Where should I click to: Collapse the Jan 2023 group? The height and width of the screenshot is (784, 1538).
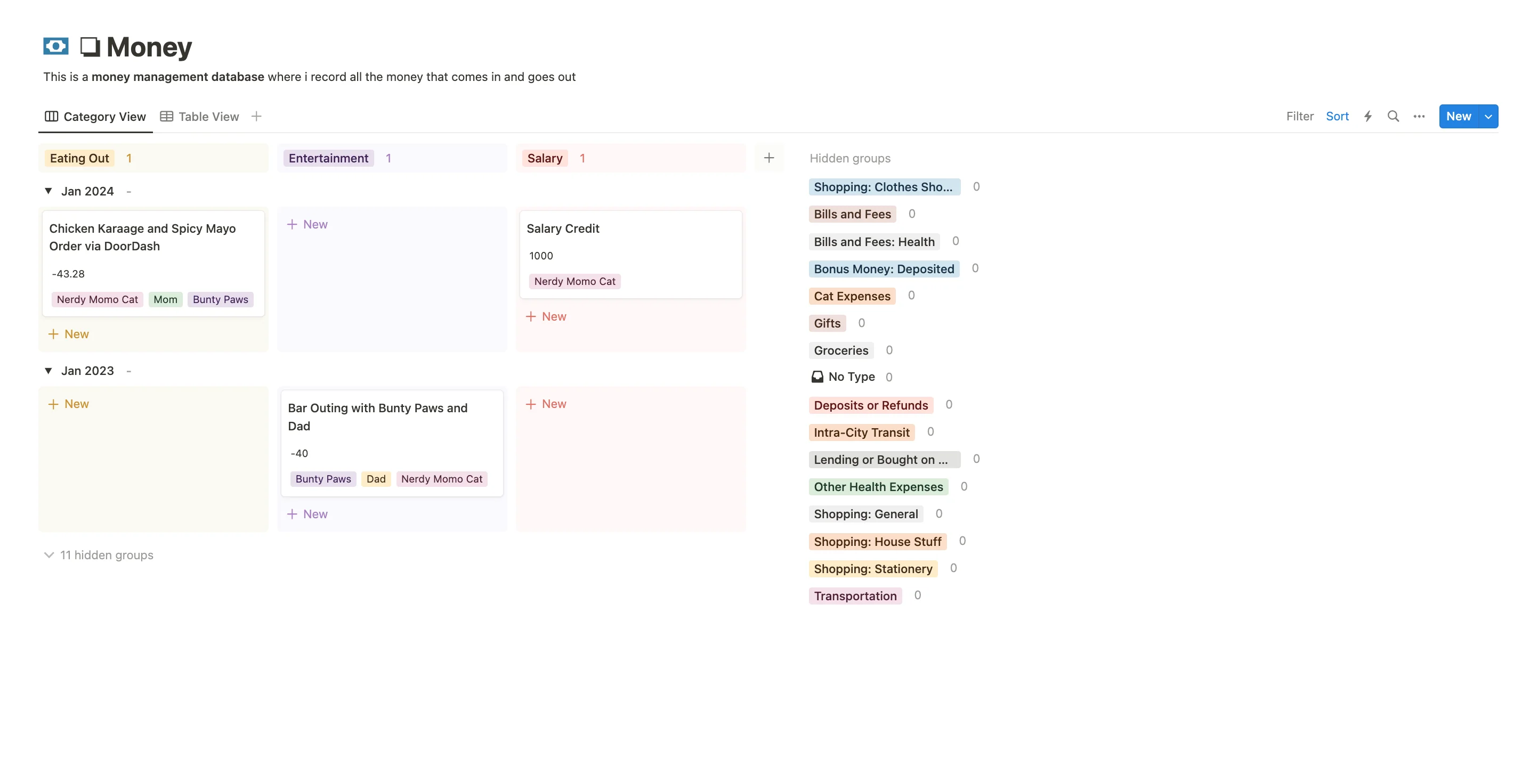coord(48,371)
